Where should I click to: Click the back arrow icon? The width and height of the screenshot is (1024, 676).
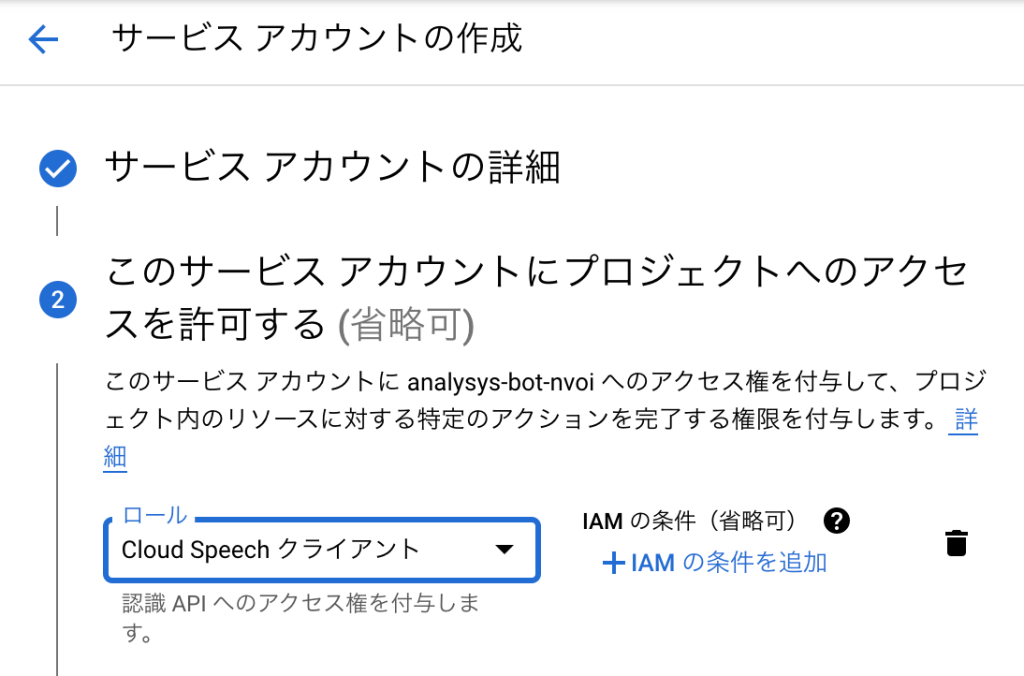(x=44, y=40)
